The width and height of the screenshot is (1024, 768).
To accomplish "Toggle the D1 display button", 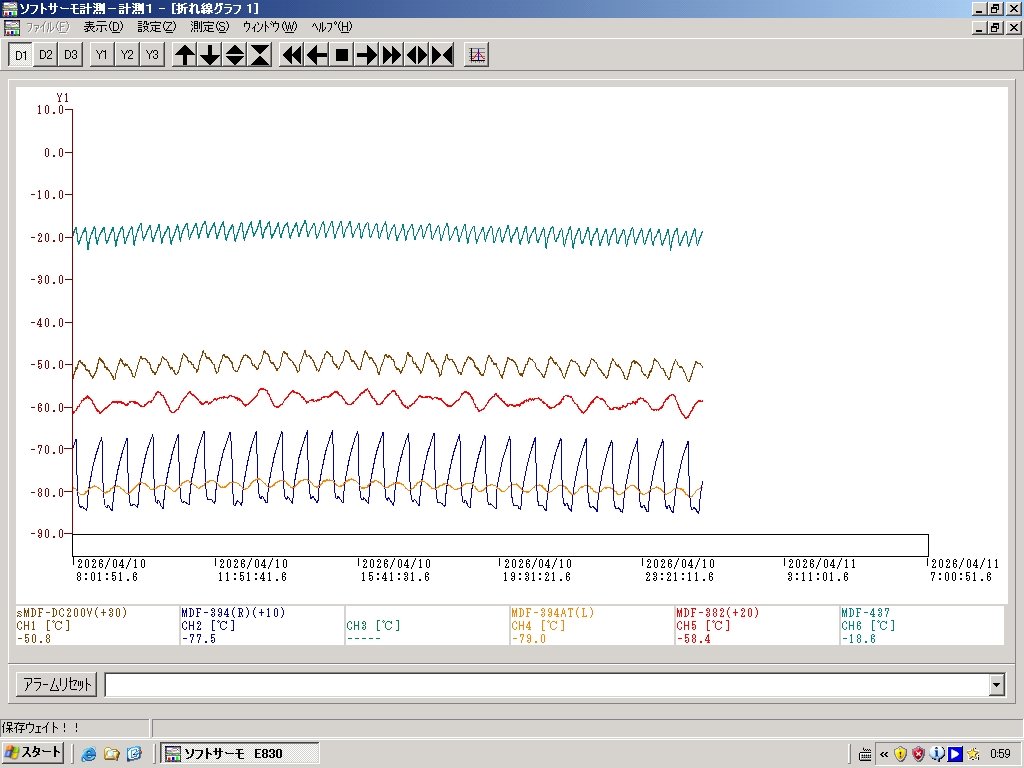I will click(20, 55).
